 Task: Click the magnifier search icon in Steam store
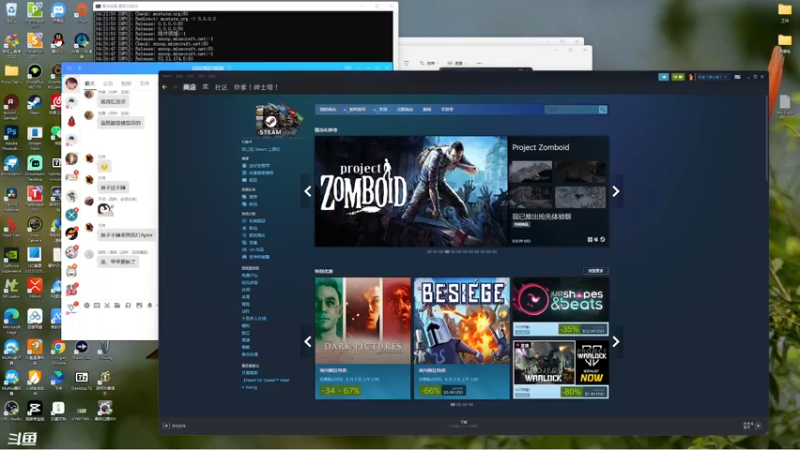[603, 110]
